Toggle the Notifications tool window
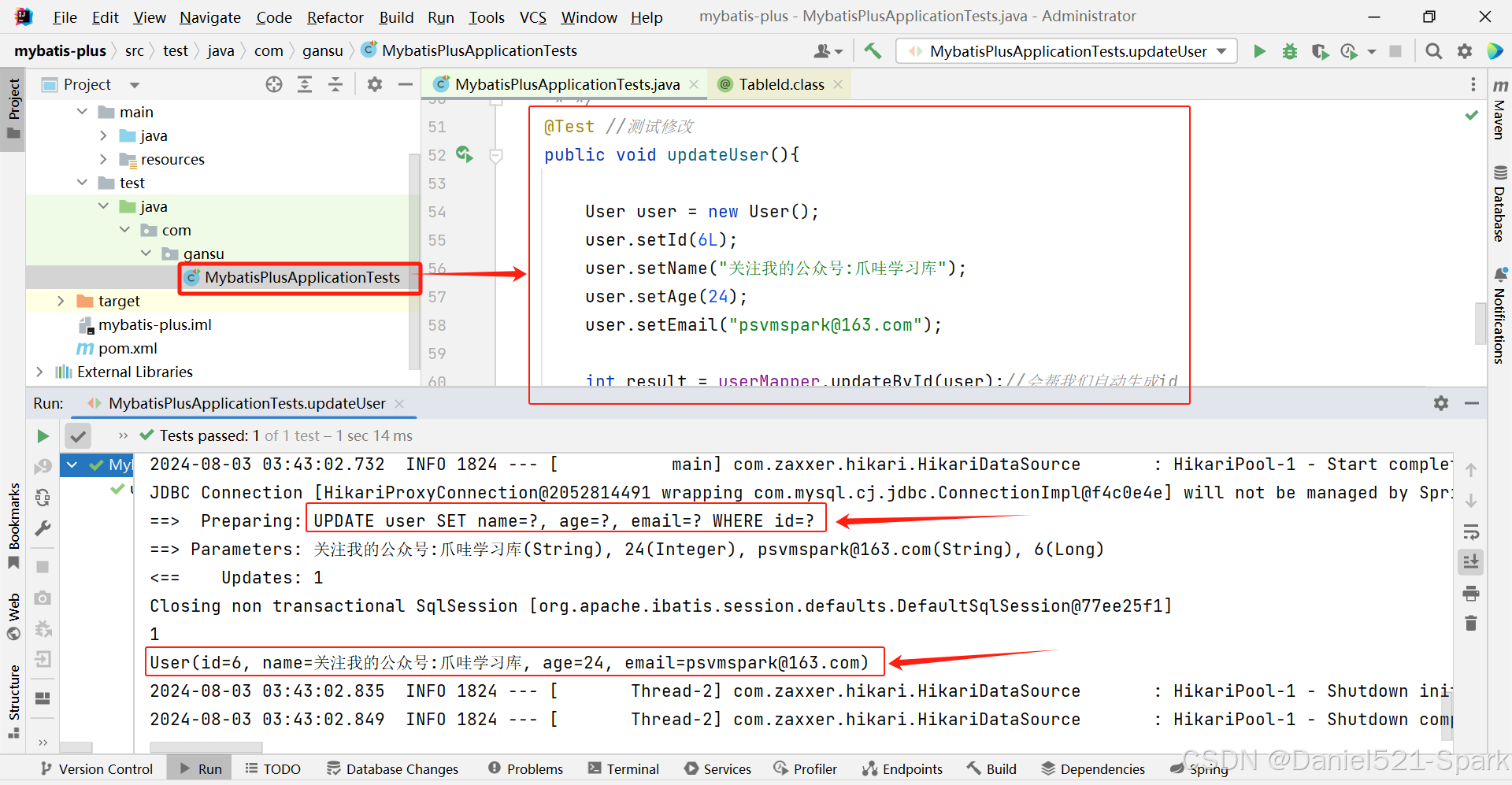Viewport: 1512px width, 785px height. click(1500, 316)
